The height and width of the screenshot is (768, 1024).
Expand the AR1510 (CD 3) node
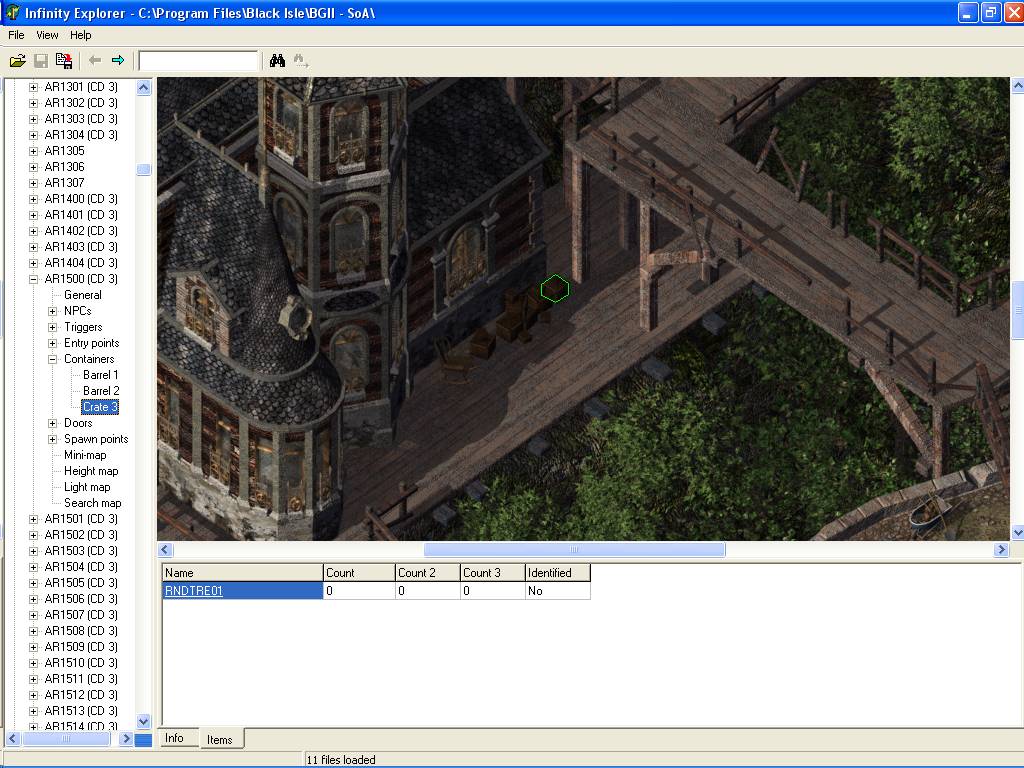pos(33,663)
